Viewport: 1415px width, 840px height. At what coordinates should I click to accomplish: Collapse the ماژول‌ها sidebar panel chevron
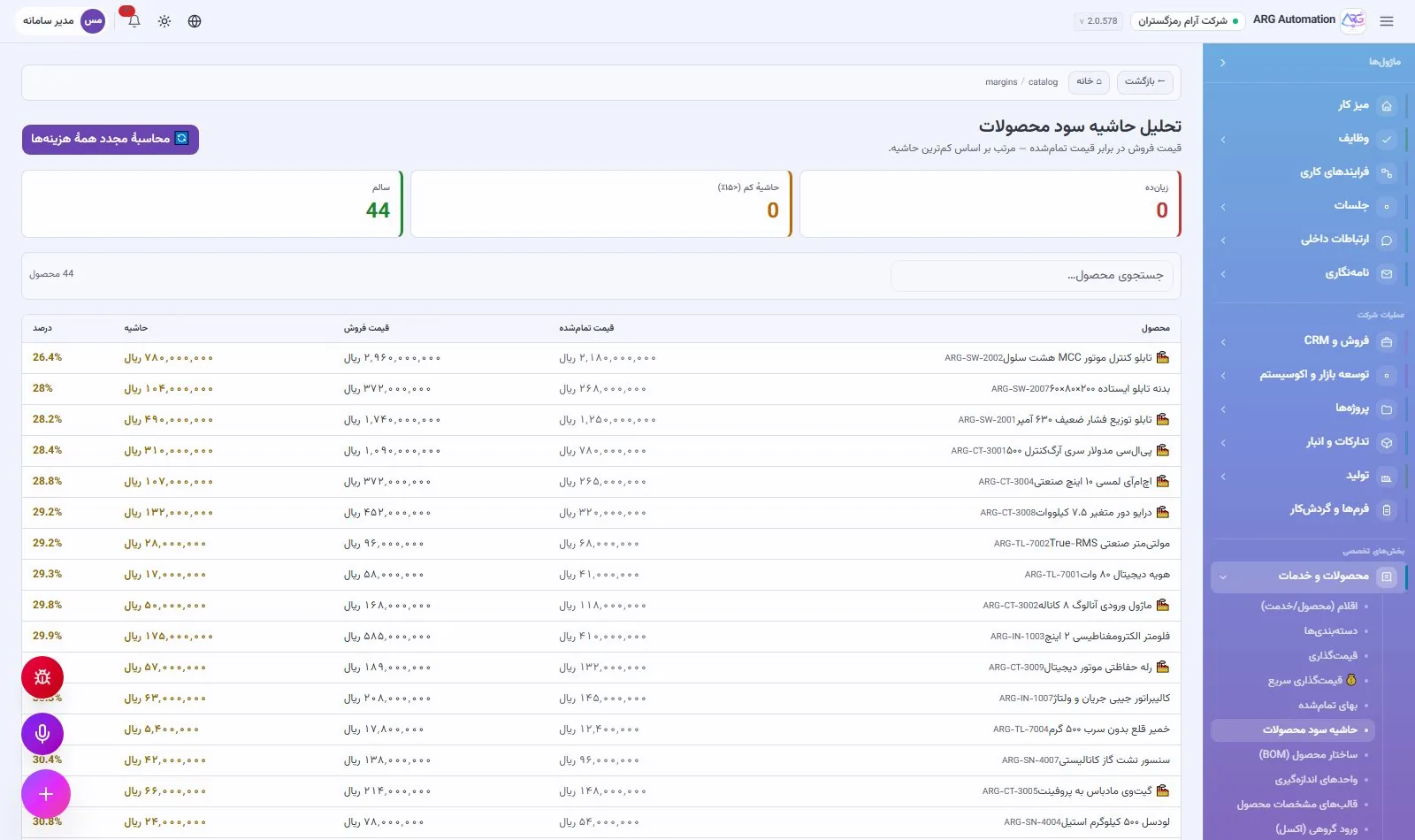[1223, 63]
